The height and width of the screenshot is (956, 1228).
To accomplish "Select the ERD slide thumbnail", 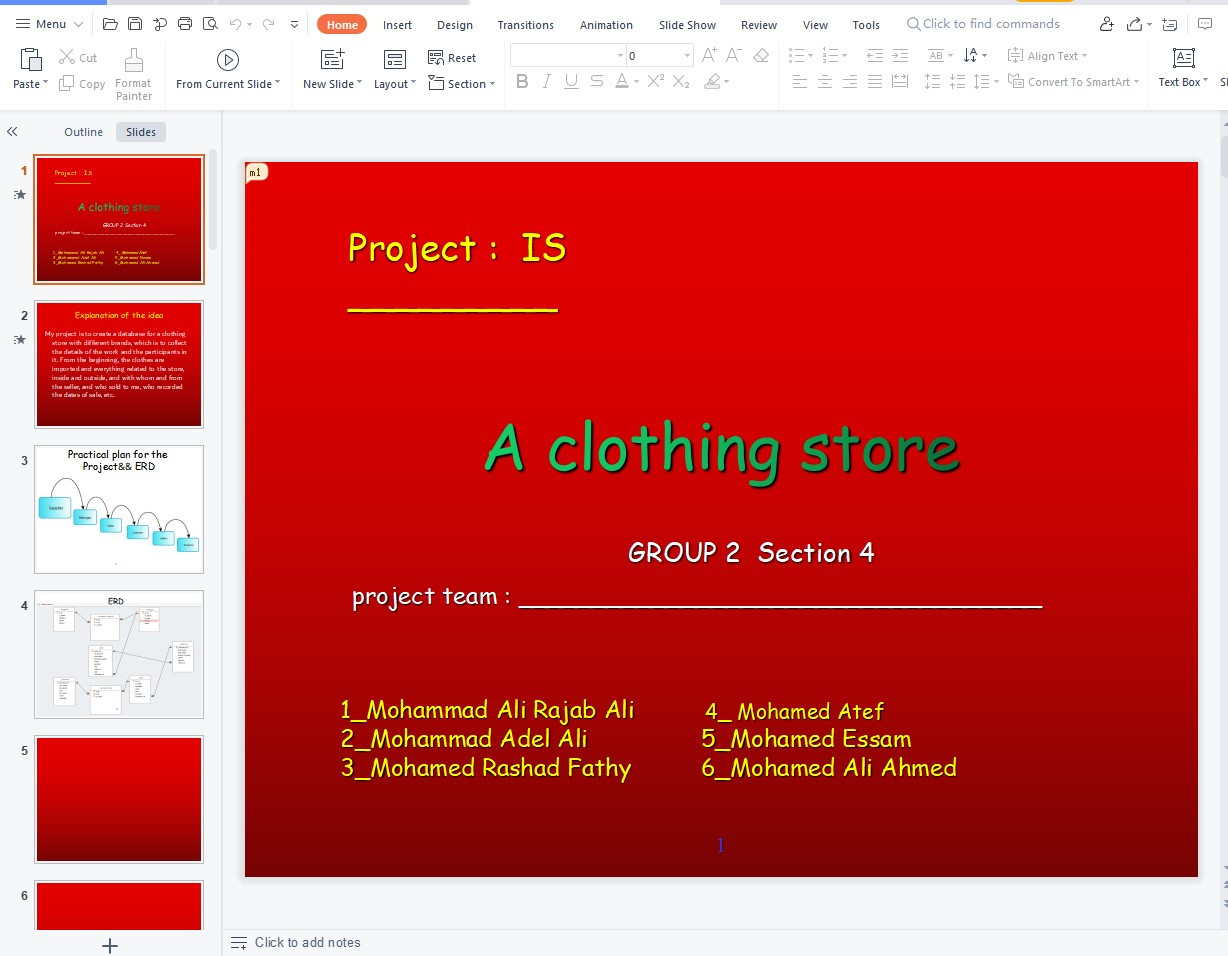I will 118,654.
